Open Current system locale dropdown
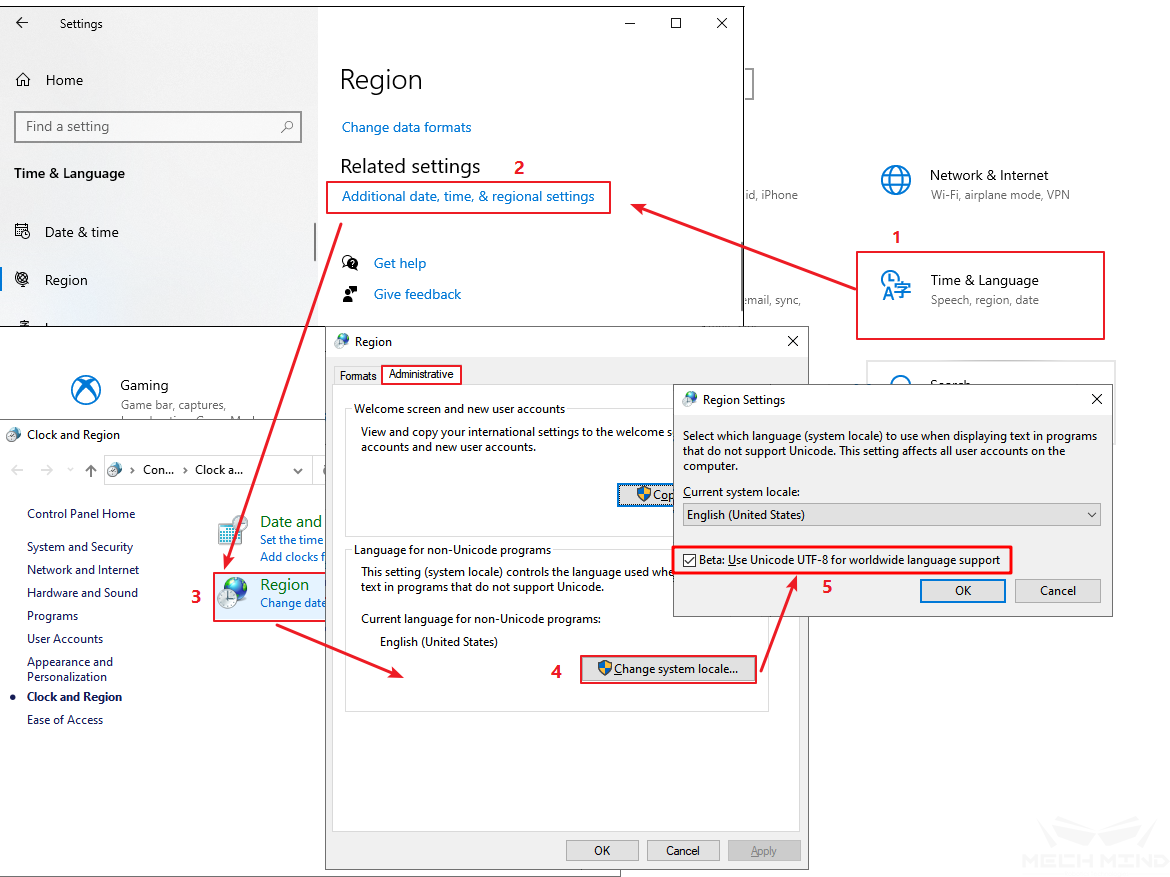 [x=892, y=515]
